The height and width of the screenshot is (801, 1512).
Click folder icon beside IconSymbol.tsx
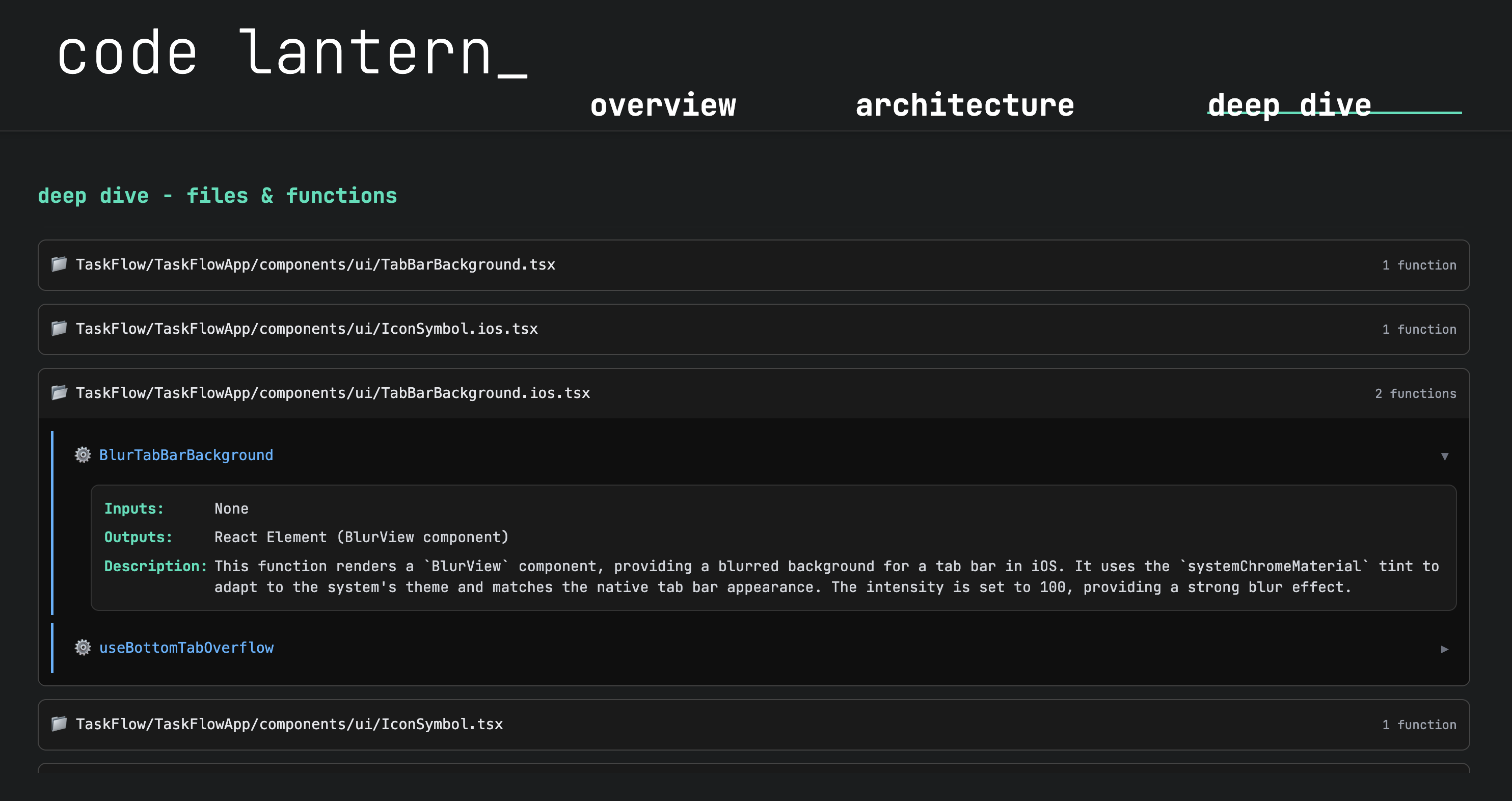pyautogui.click(x=59, y=724)
